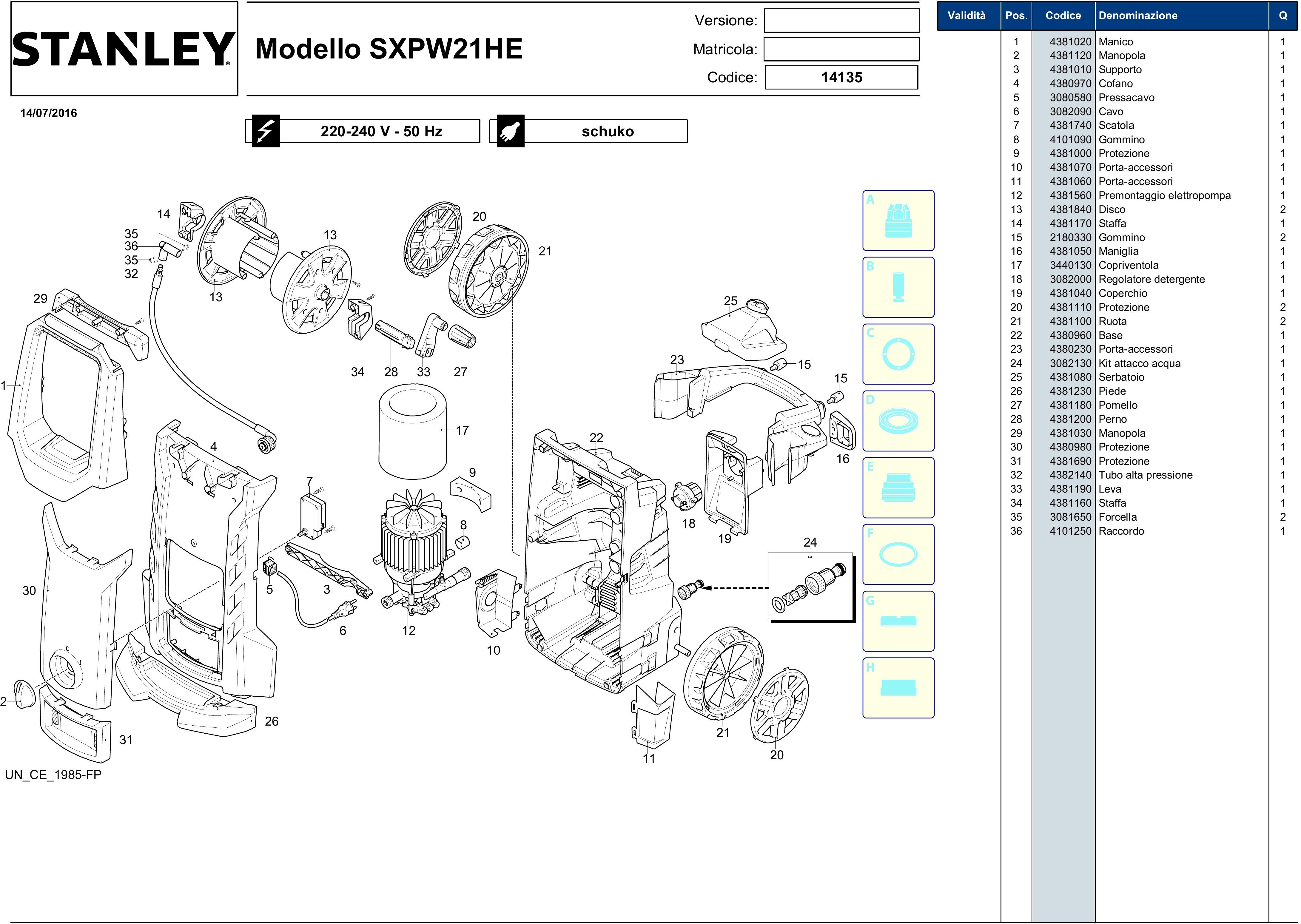Click the plug type icon
Image resolution: width=1301 pixels, height=924 pixels.
click(510, 132)
